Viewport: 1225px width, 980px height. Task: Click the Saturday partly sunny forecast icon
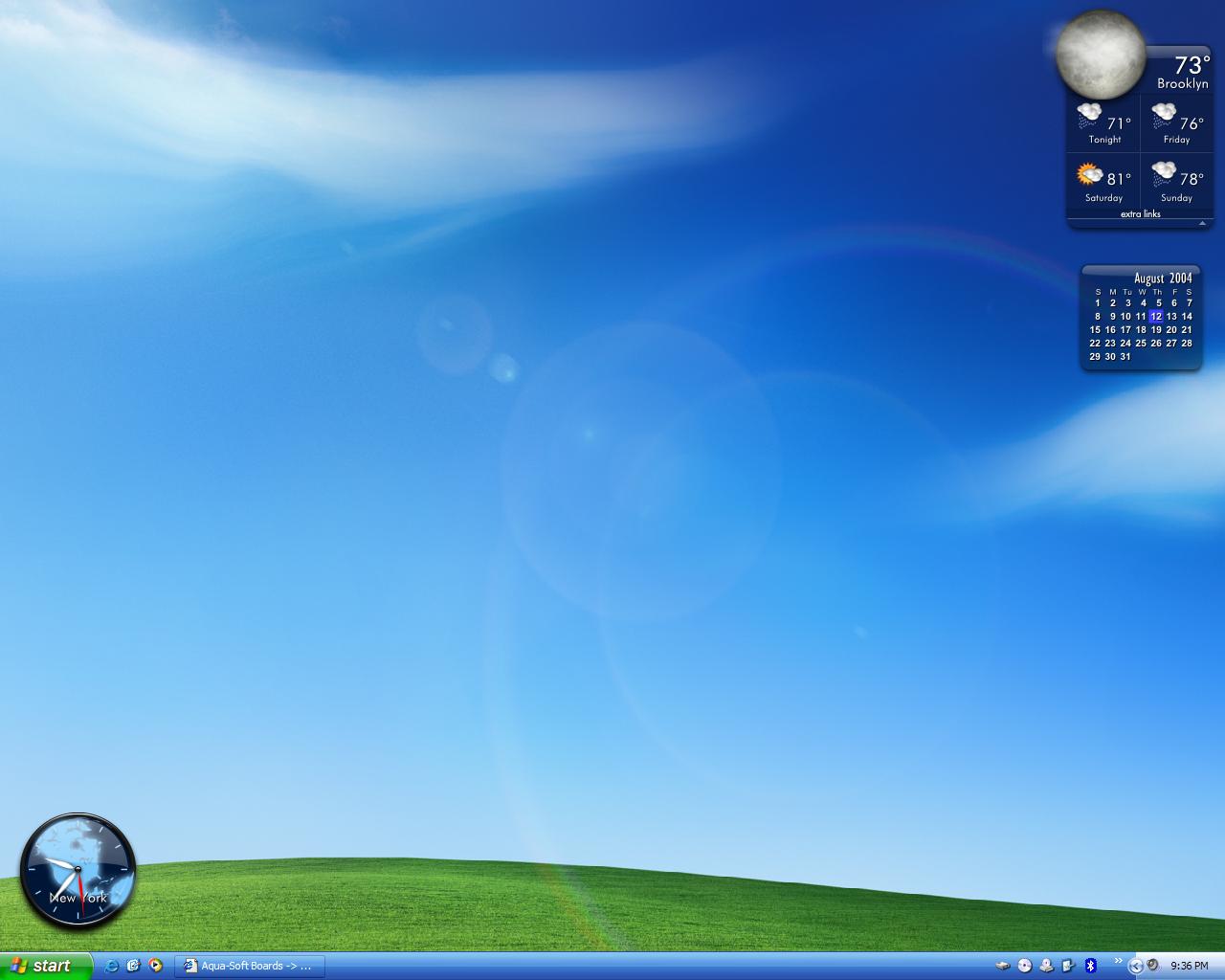tap(1089, 174)
